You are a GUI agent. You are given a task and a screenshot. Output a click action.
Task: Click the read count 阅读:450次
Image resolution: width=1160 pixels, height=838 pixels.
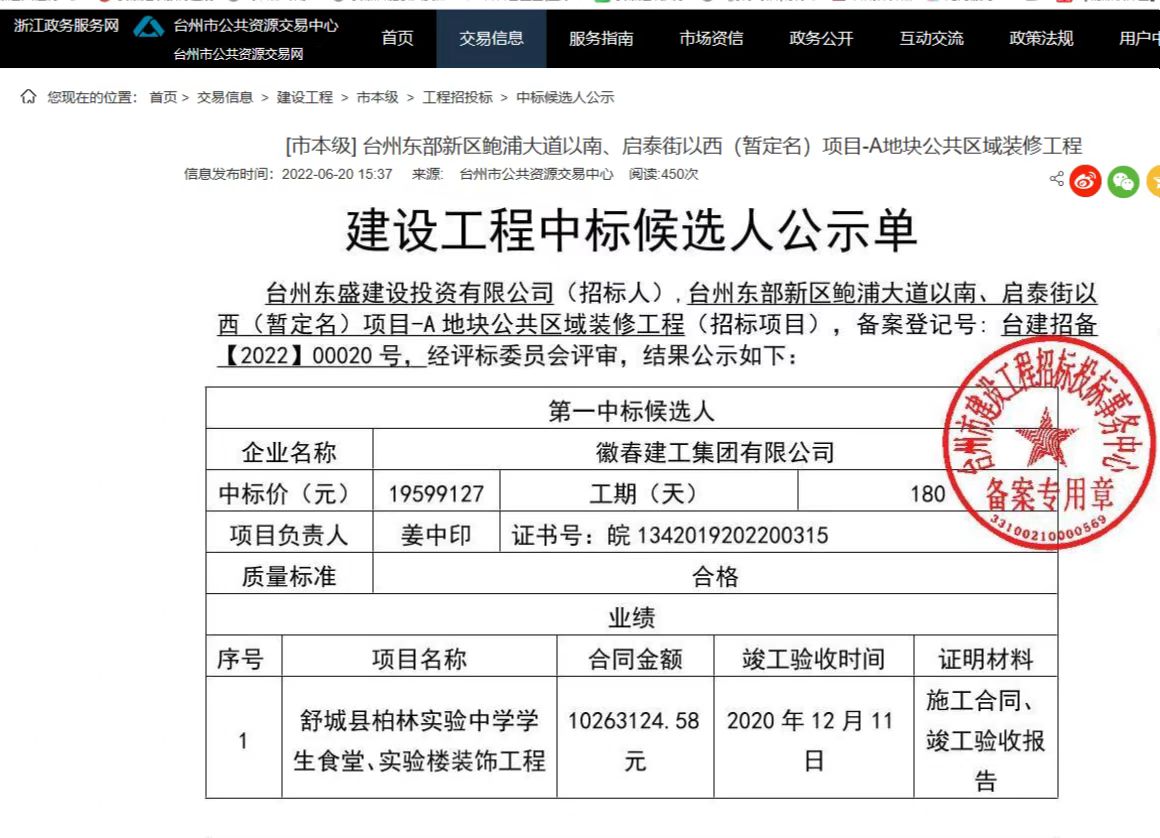click(x=664, y=175)
